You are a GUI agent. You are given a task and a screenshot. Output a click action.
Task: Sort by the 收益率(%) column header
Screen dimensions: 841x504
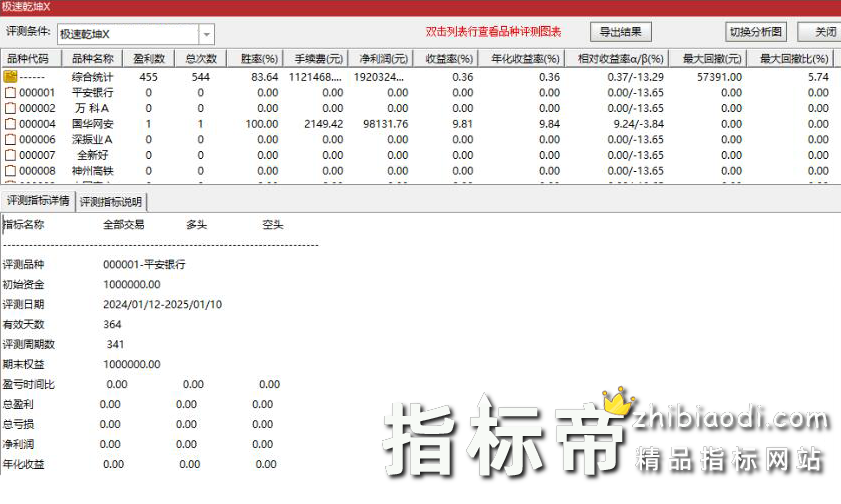tap(446, 58)
